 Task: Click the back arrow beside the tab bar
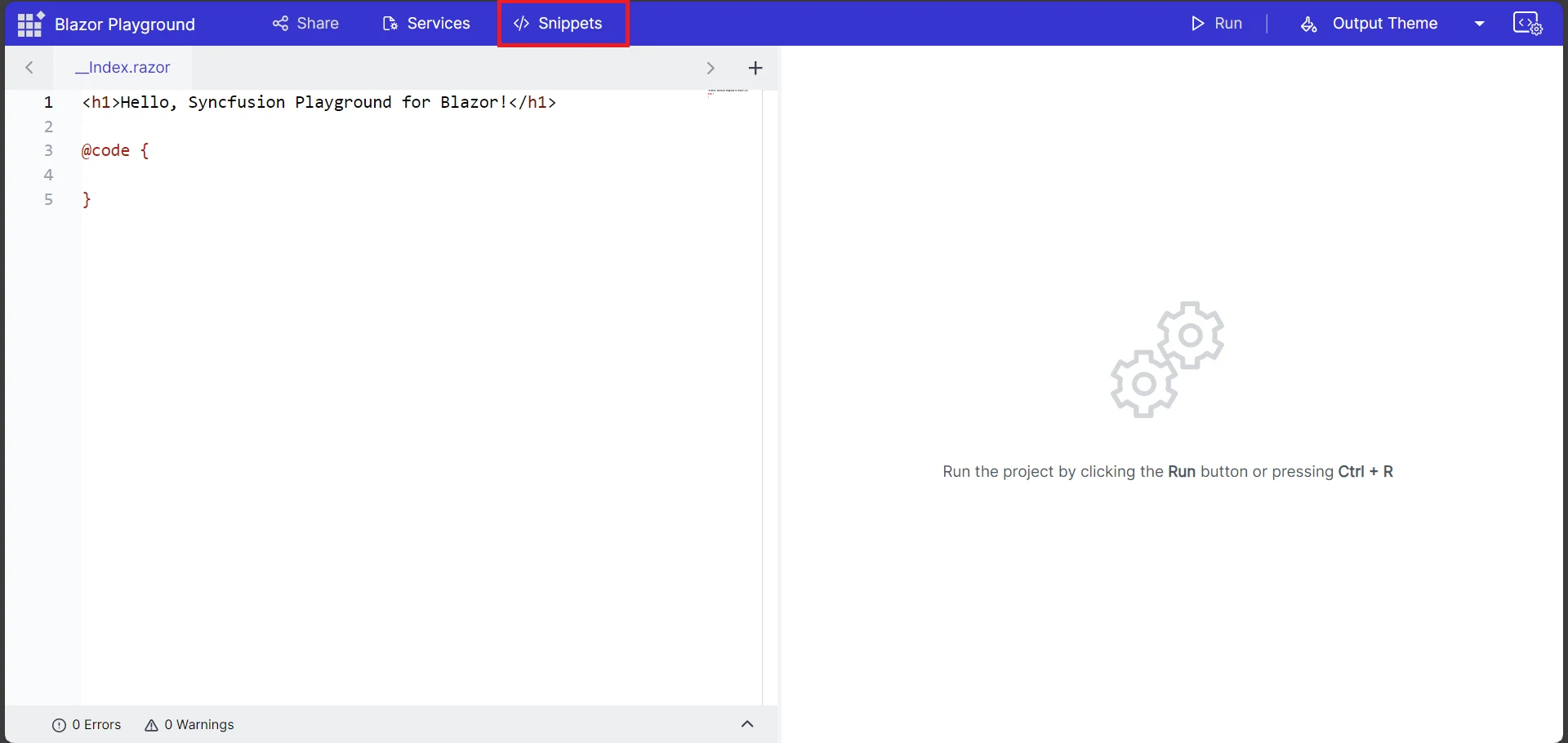click(29, 68)
